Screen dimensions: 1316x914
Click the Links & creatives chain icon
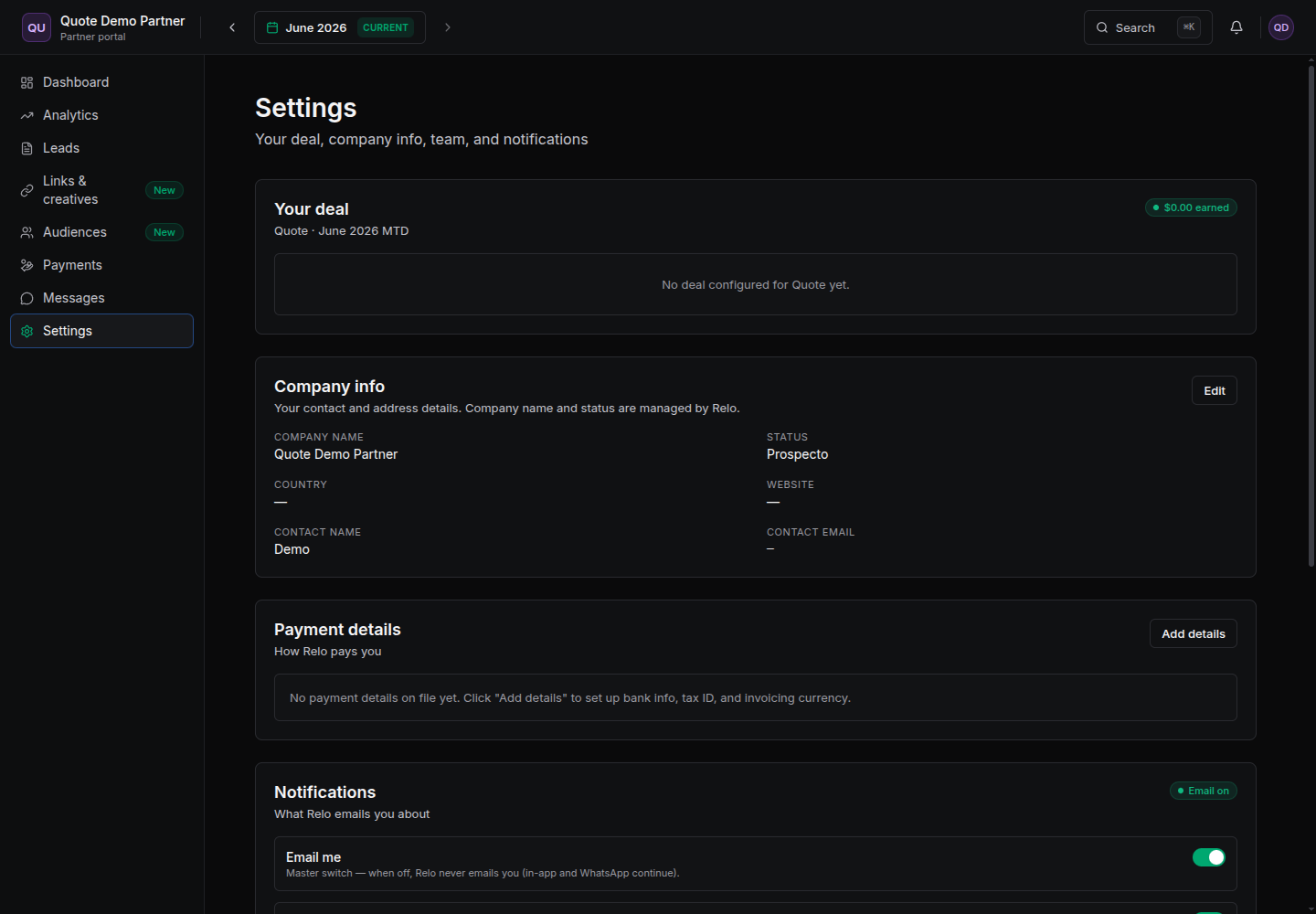click(x=27, y=190)
